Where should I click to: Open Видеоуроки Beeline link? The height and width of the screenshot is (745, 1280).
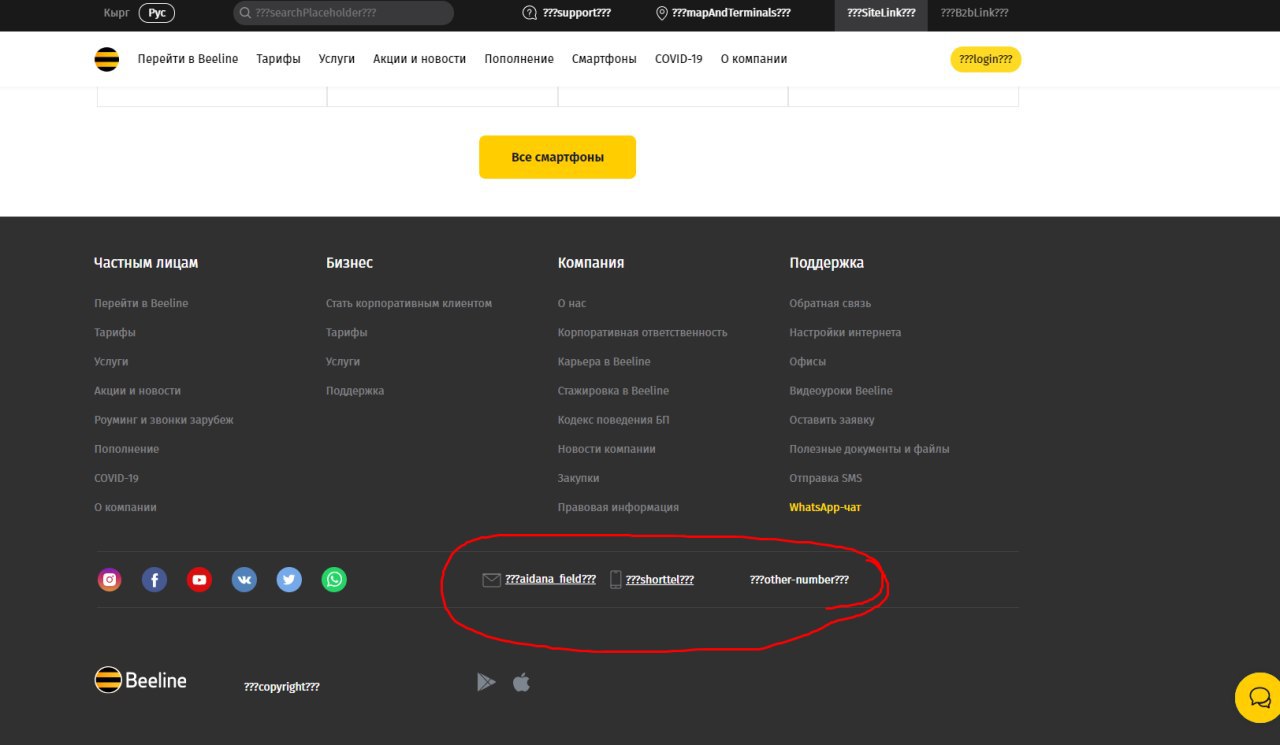(841, 391)
